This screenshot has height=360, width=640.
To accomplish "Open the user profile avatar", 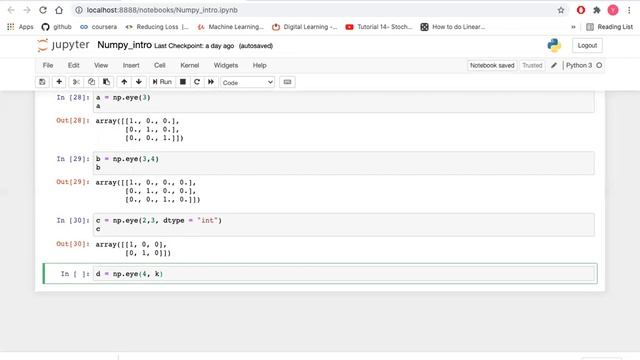I will pyautogui.click(x=613, y=10).
